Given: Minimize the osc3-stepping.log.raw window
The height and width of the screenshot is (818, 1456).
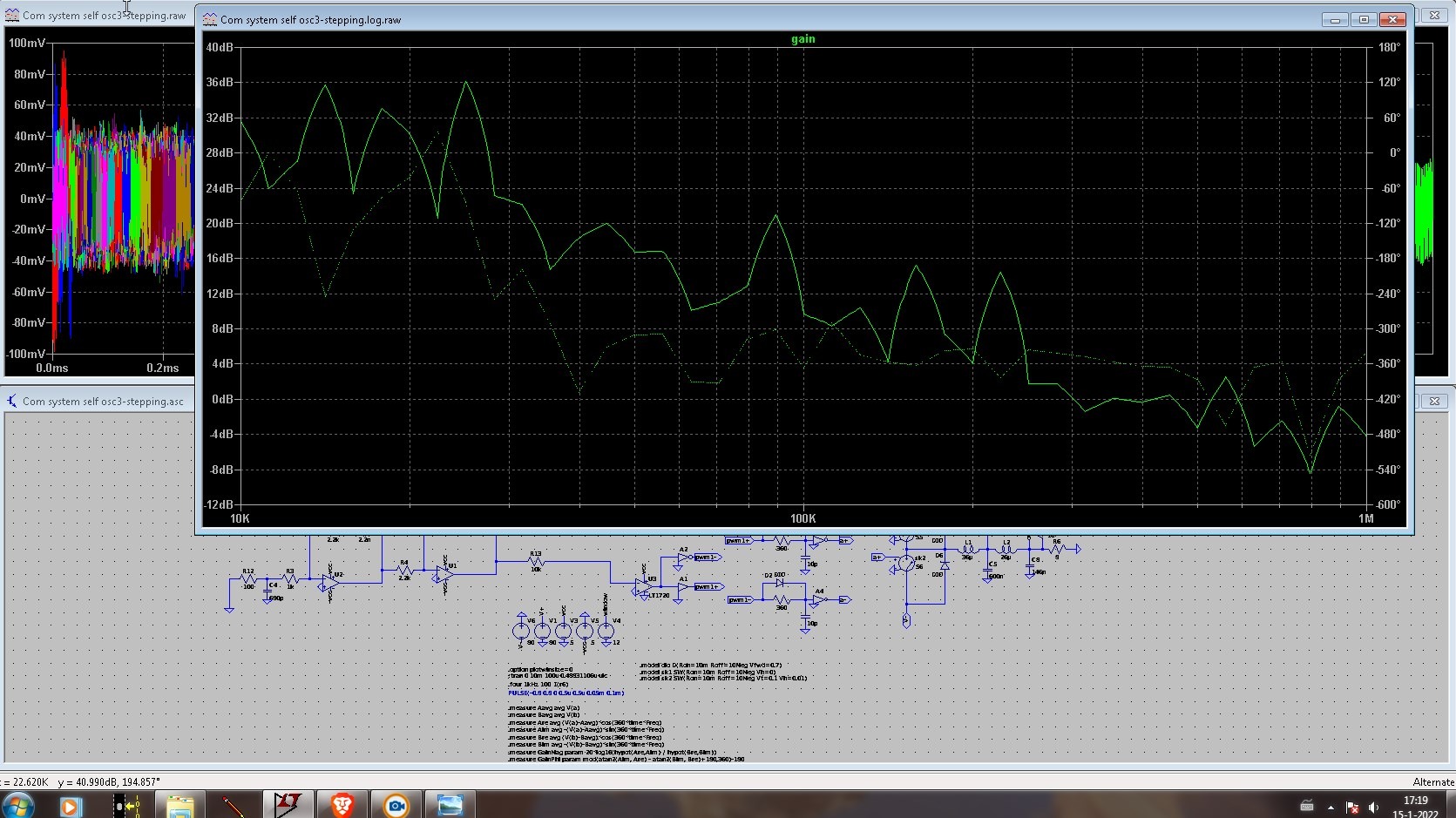Looking at the screenshot, I should (1335, 19).
